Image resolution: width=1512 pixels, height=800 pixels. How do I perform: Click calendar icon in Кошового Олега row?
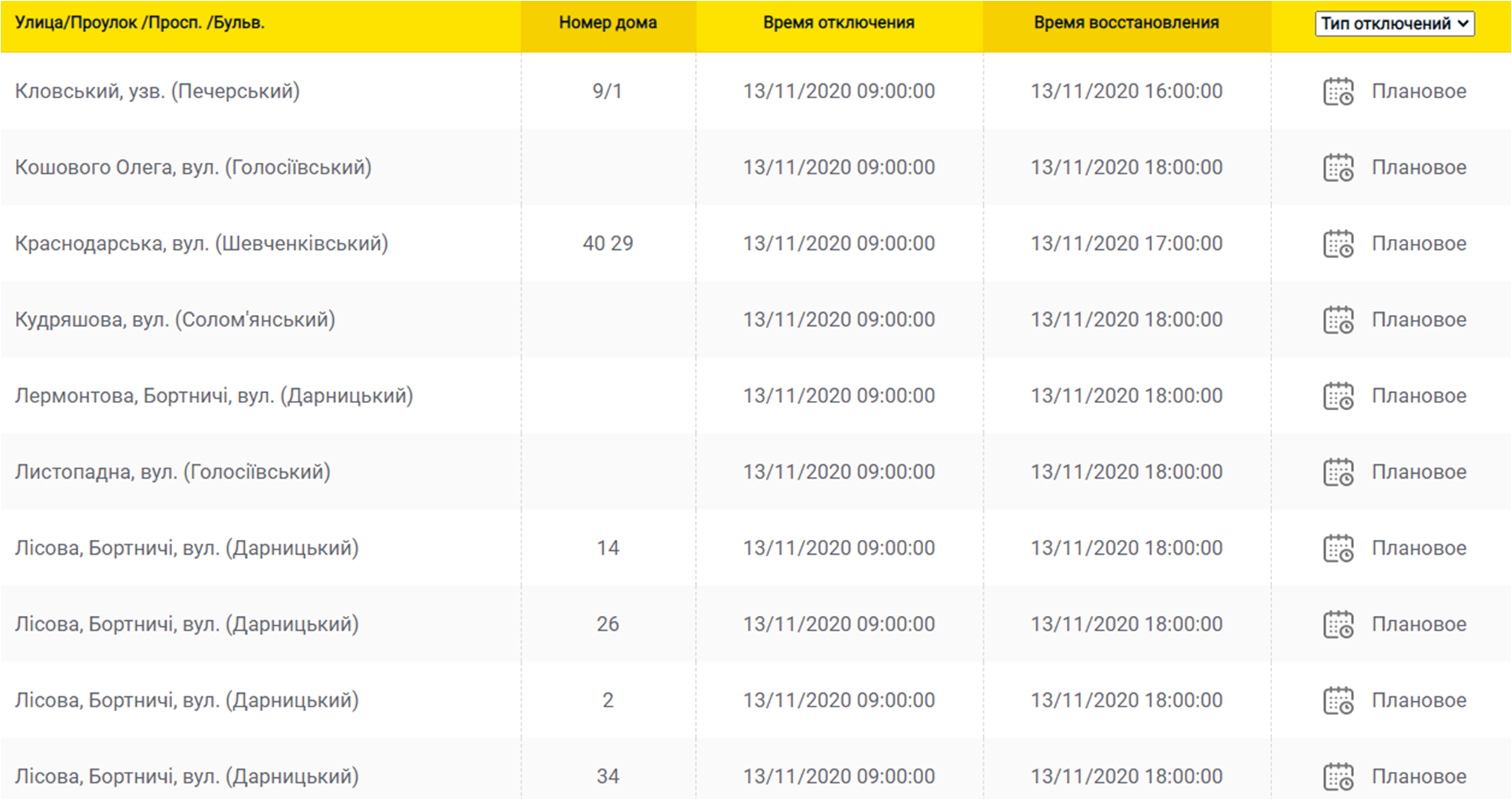click(x=1338, y=167)
